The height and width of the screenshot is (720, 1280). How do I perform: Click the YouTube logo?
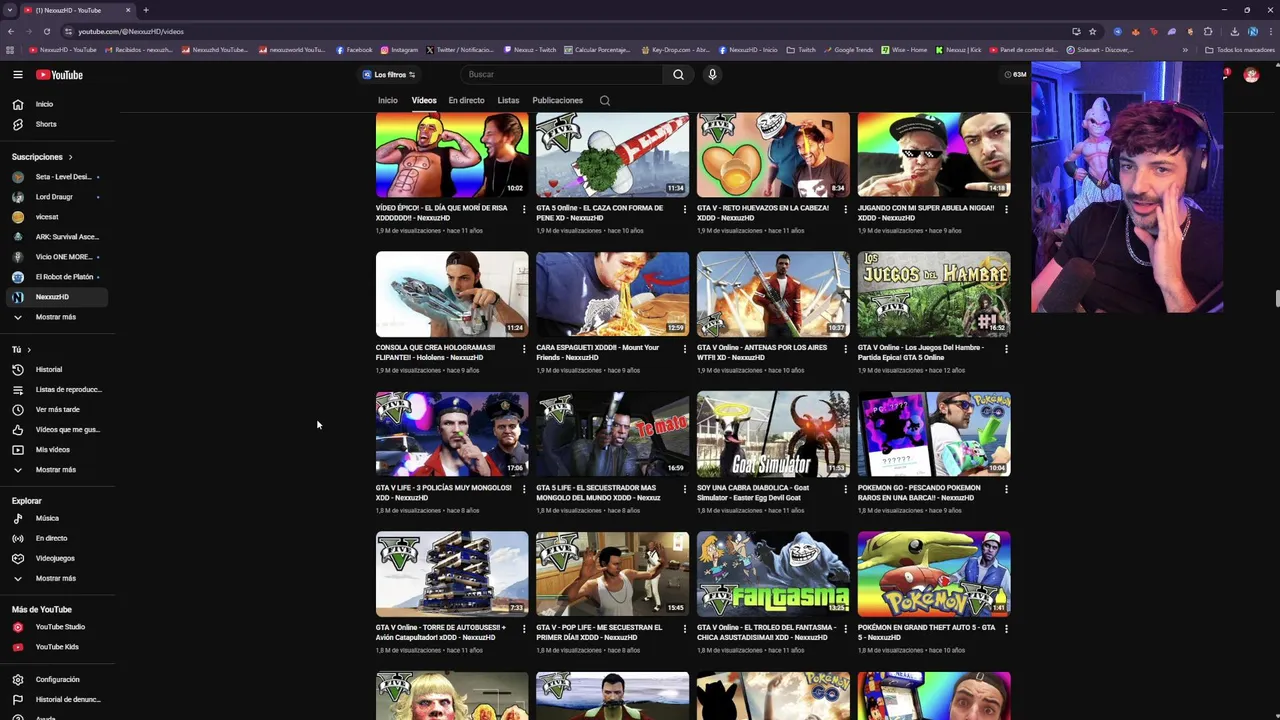[x=59, y=75]
